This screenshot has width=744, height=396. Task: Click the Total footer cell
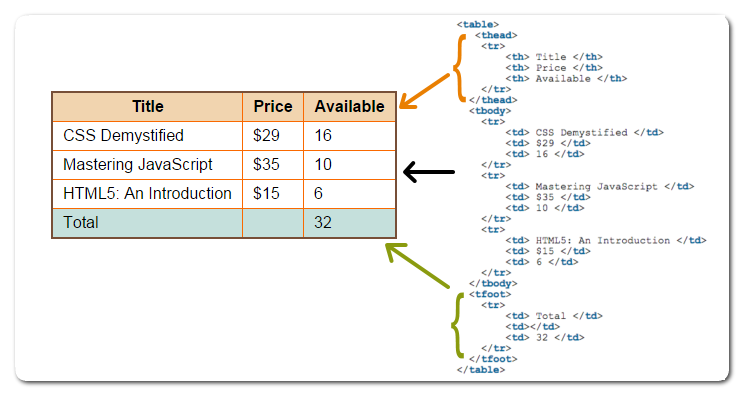[148, 223]
